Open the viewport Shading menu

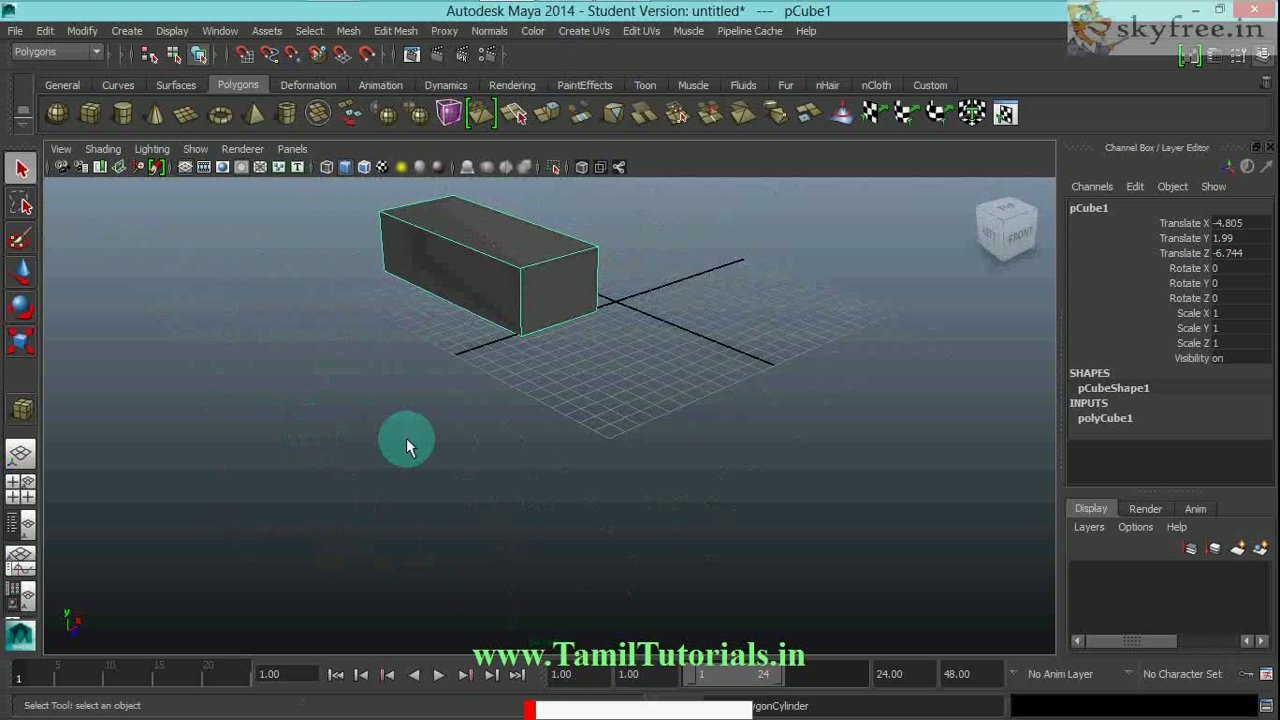103,149
